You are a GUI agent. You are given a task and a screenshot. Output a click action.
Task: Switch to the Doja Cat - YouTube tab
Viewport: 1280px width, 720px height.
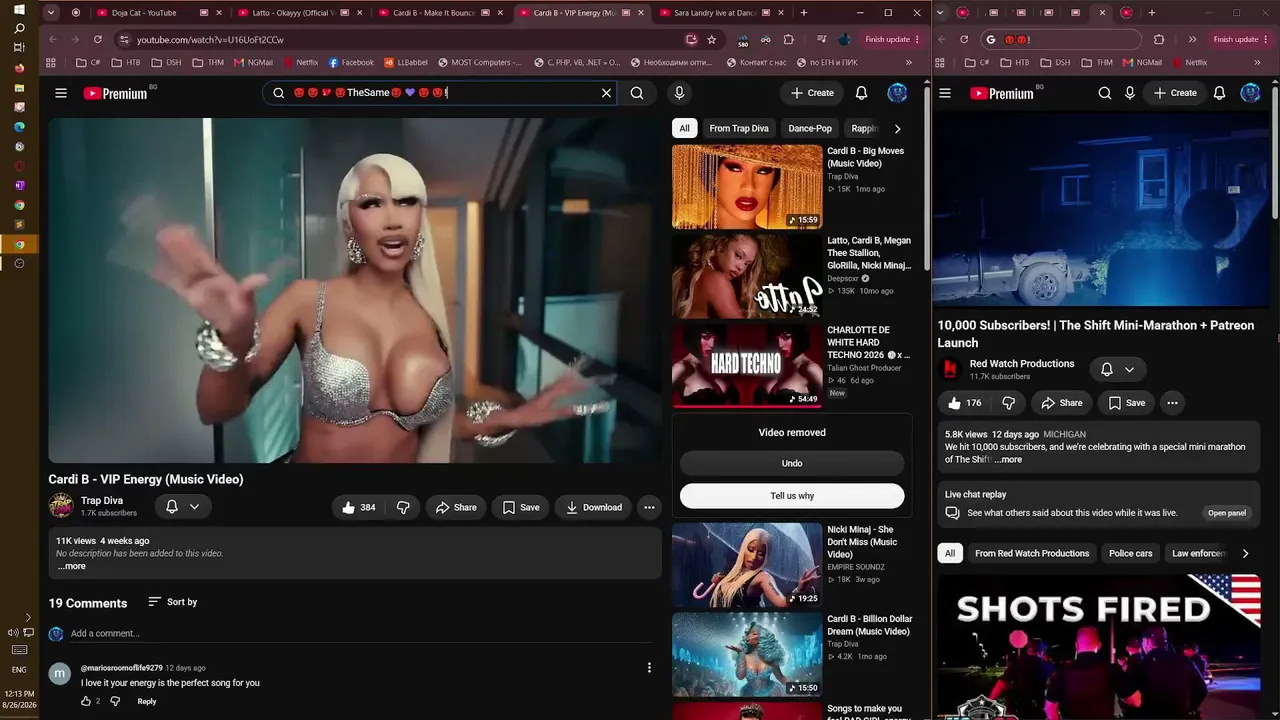[148, 13]
